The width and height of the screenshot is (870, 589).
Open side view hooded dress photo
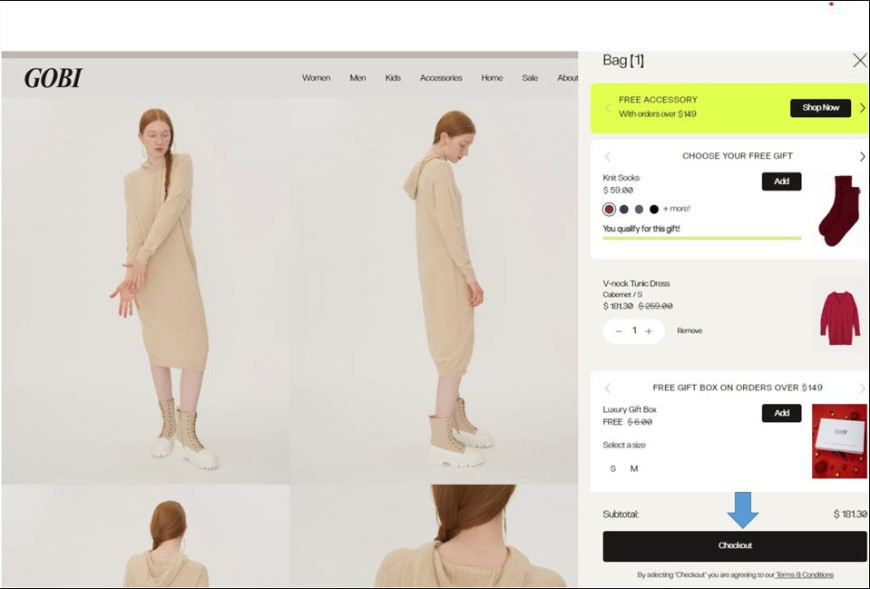point(434,291)
